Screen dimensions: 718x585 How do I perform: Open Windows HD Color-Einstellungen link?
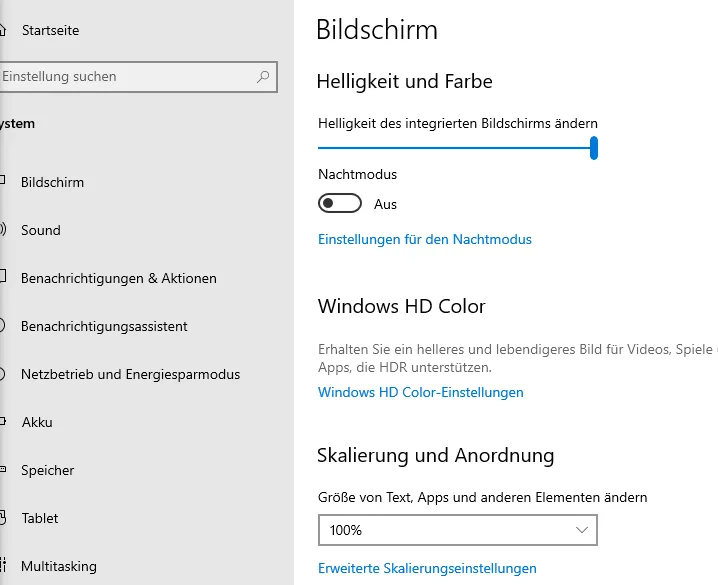click(420, 392)
